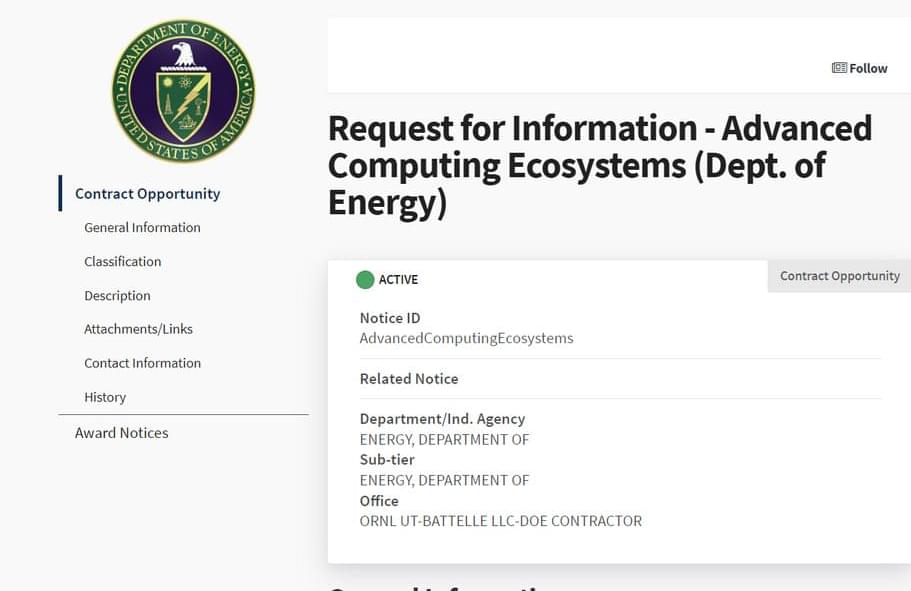
Task: Click the Request for Information page title
Action: point(599,165)
